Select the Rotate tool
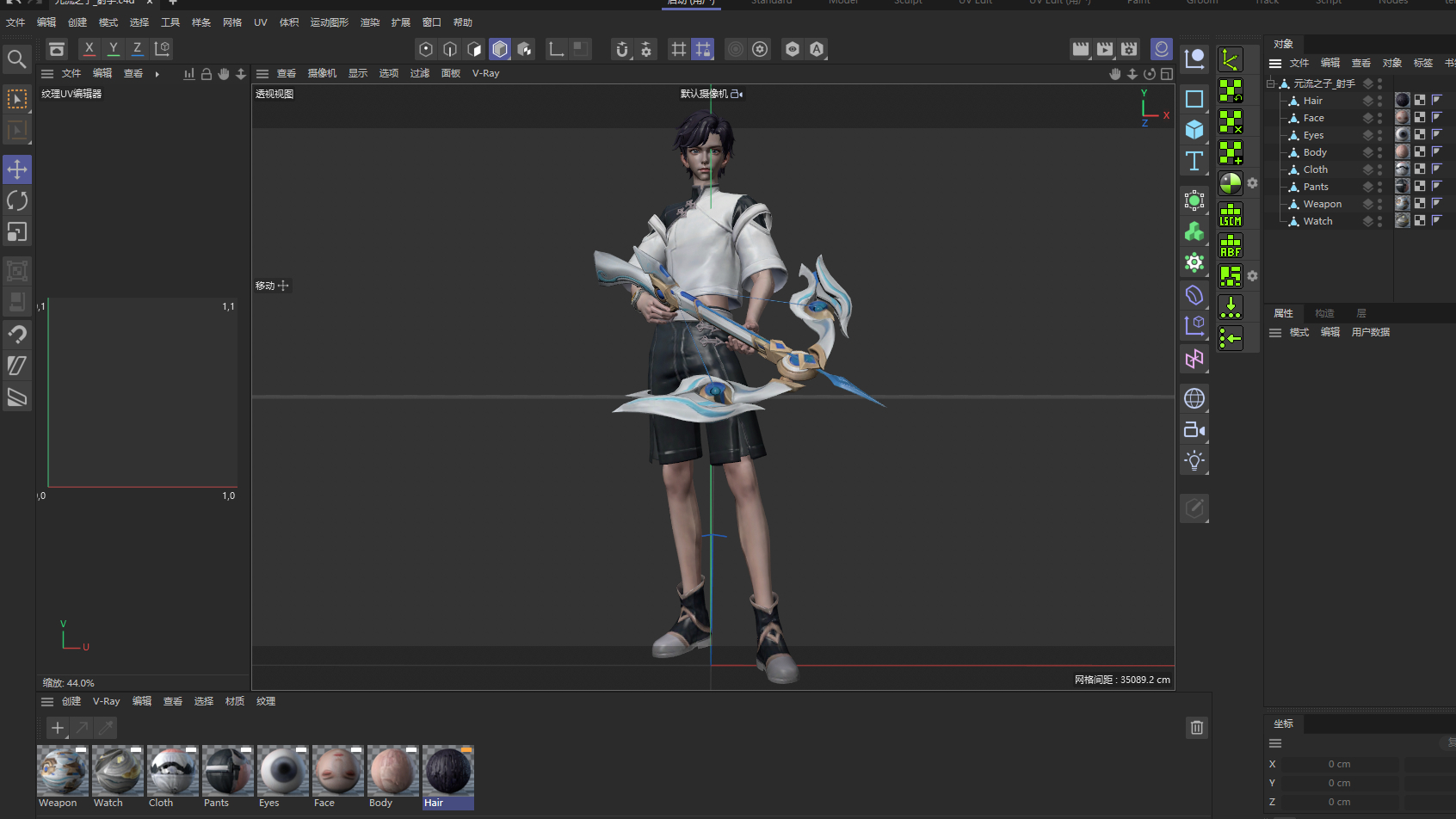 click(17, 200)
